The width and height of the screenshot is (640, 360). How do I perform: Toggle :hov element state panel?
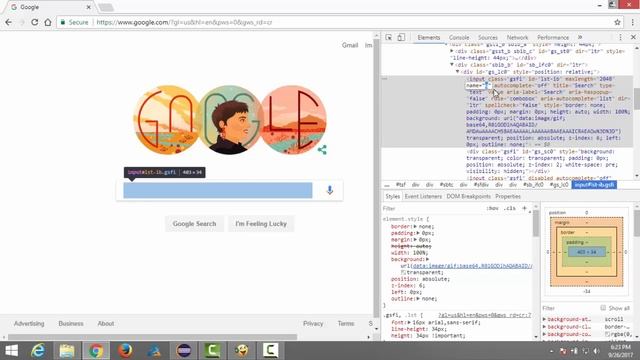point(492,208)
